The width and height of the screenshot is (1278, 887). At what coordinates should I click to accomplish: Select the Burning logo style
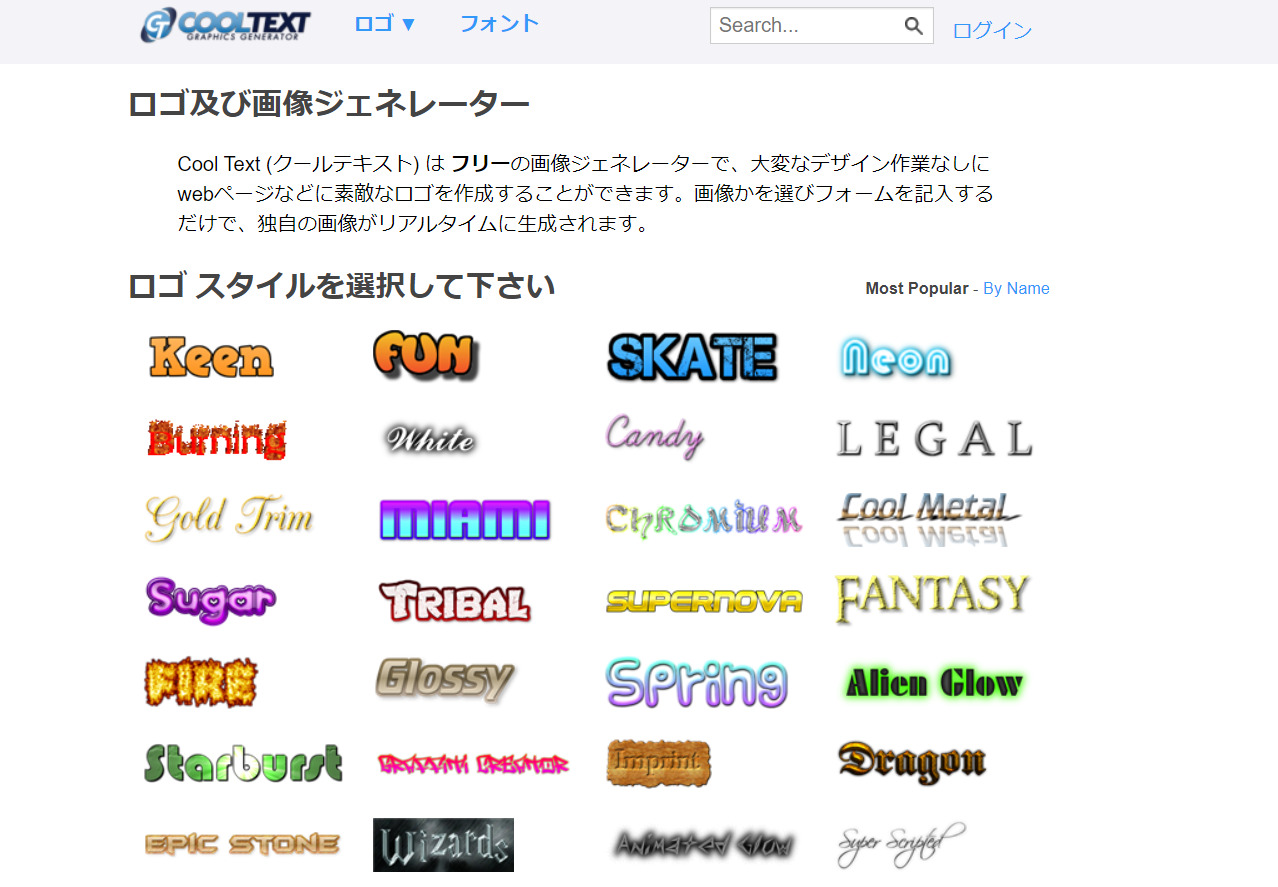point(216,438)
